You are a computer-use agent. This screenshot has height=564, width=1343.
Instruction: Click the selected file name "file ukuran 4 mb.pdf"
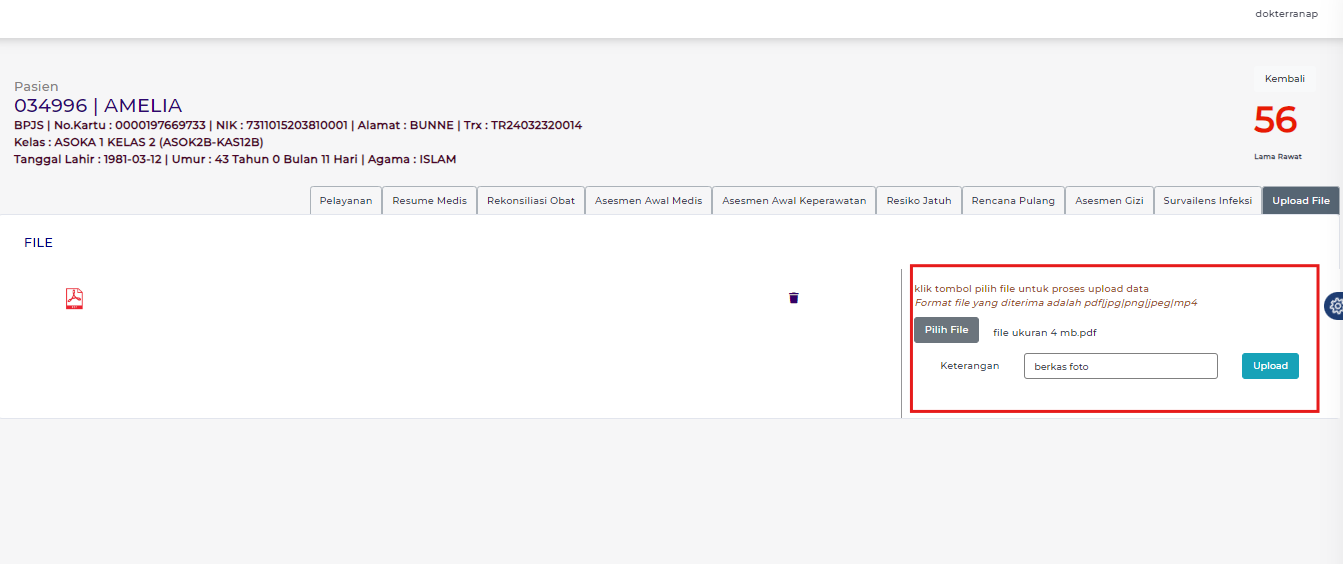[x=1037, y=333]
